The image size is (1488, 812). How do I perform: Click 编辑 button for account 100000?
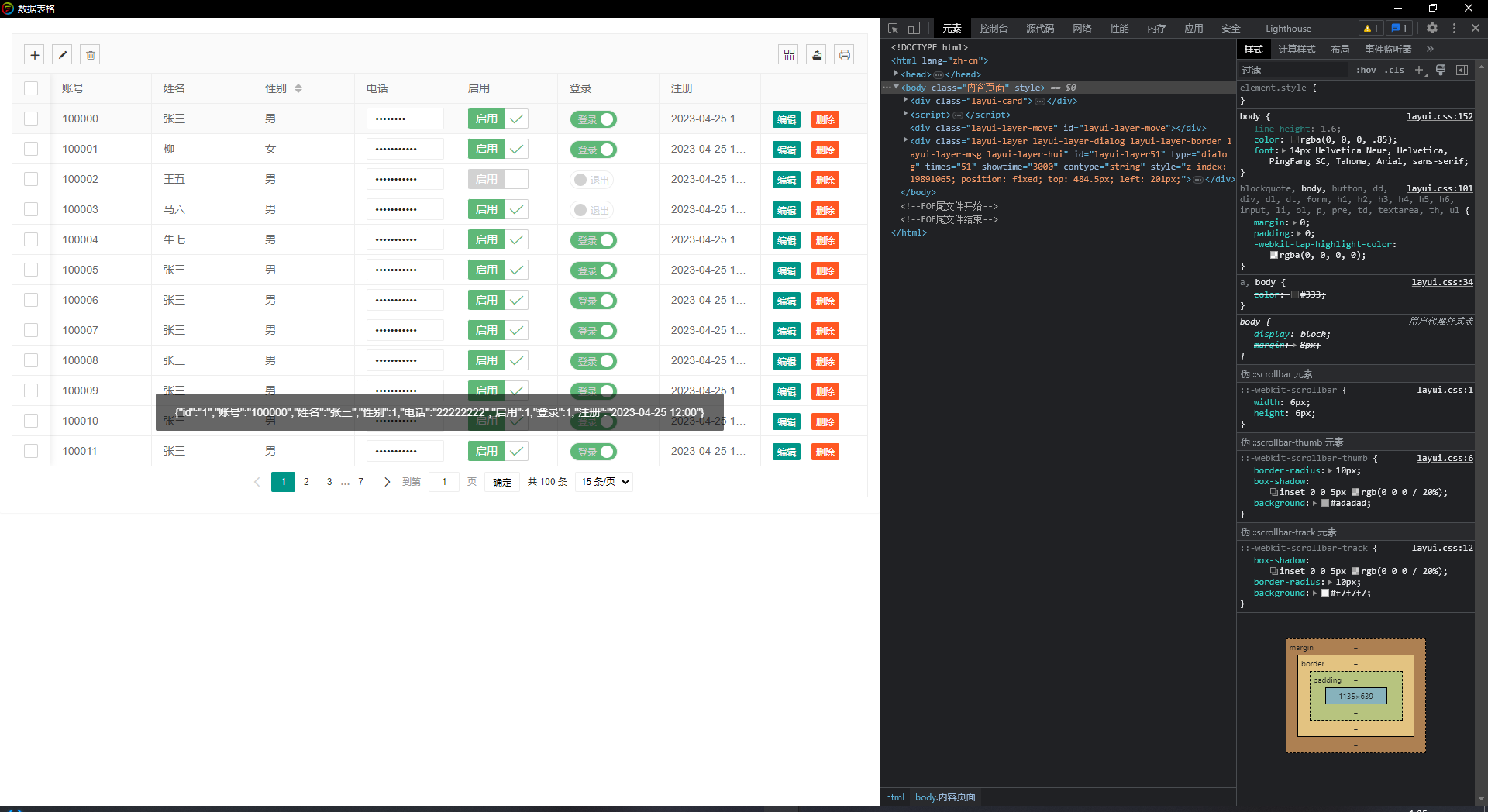click(787, 119)
